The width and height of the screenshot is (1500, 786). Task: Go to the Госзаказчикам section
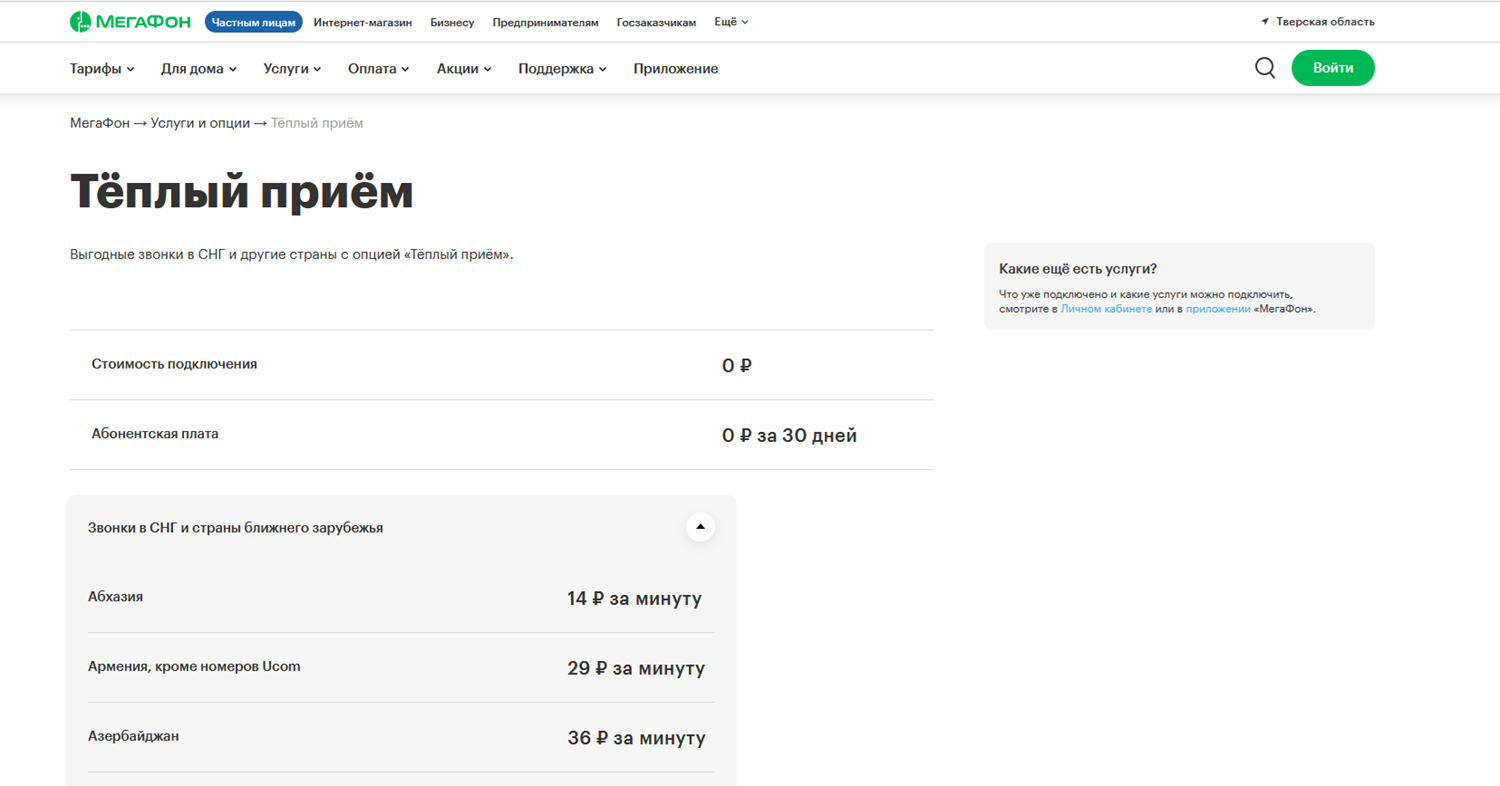pyautogui.click(x=657, y=22)
